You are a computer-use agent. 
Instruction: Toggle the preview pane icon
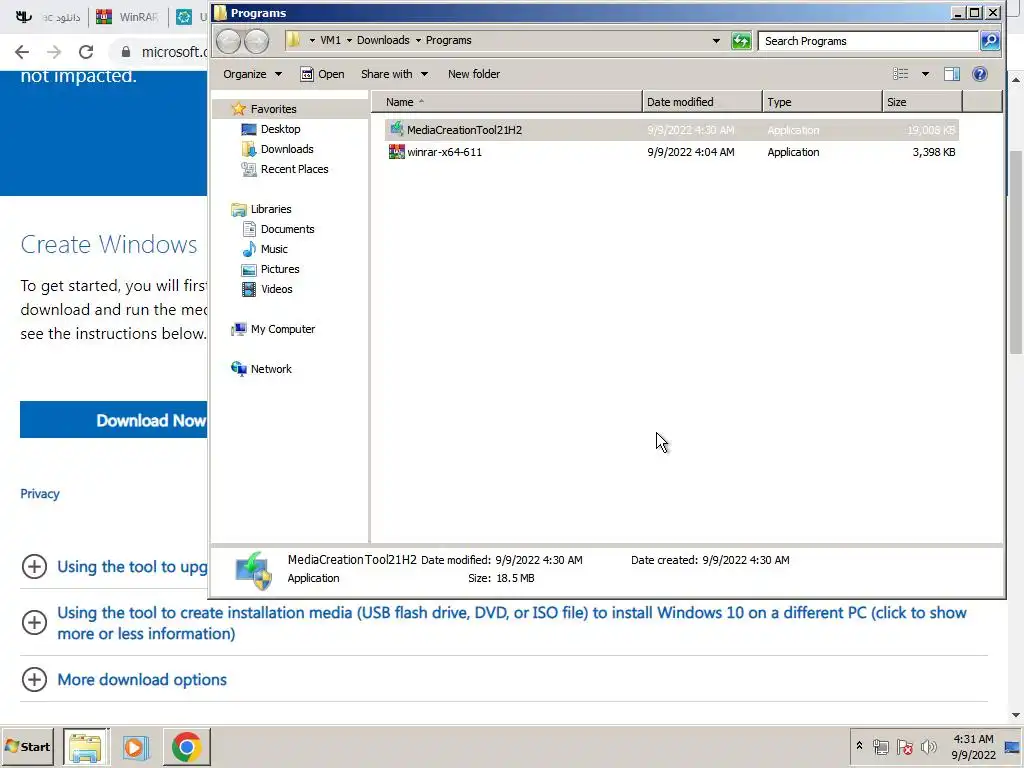(x=952, y=74)
